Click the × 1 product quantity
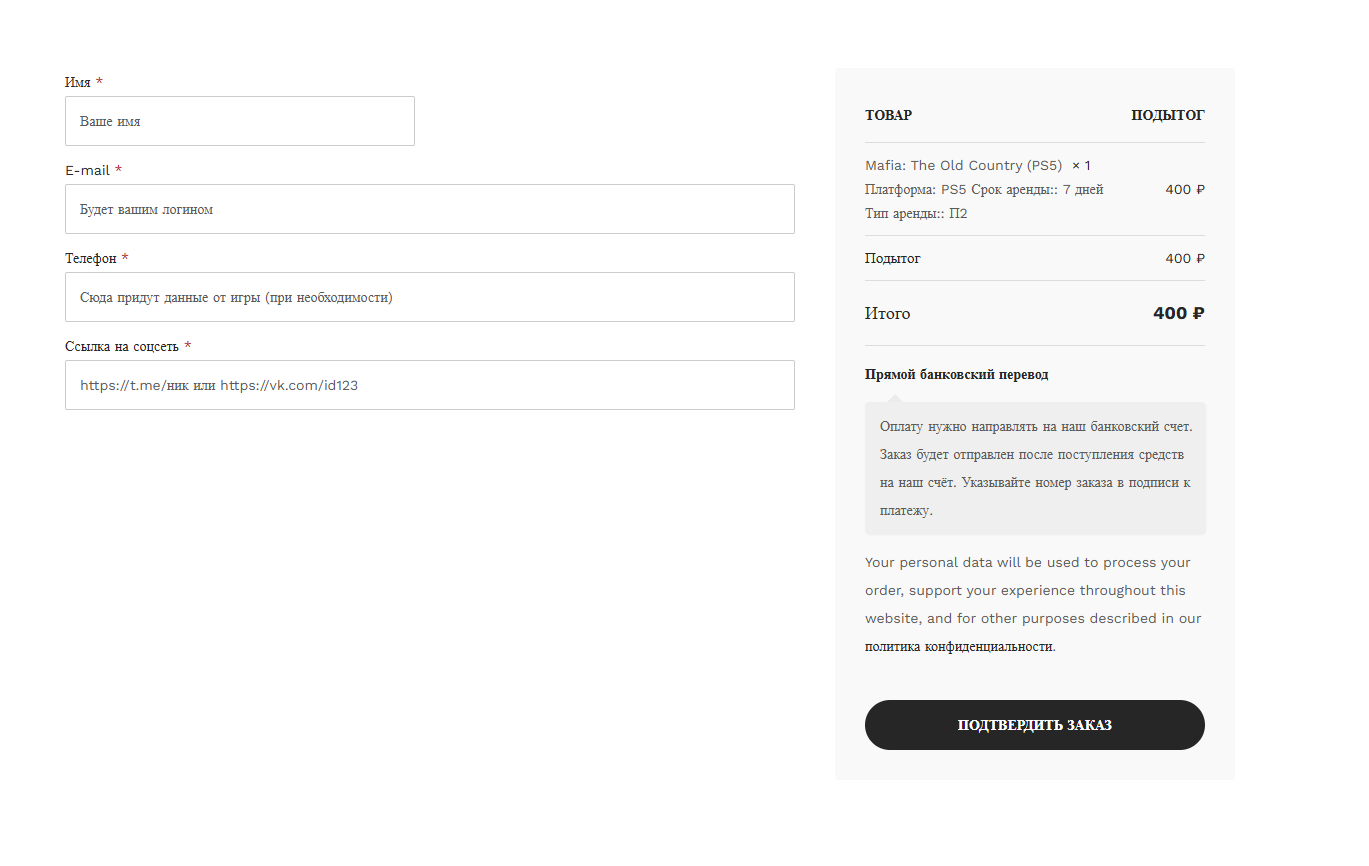This screenshot has width=1369, height=866. tap(1081, 166)
